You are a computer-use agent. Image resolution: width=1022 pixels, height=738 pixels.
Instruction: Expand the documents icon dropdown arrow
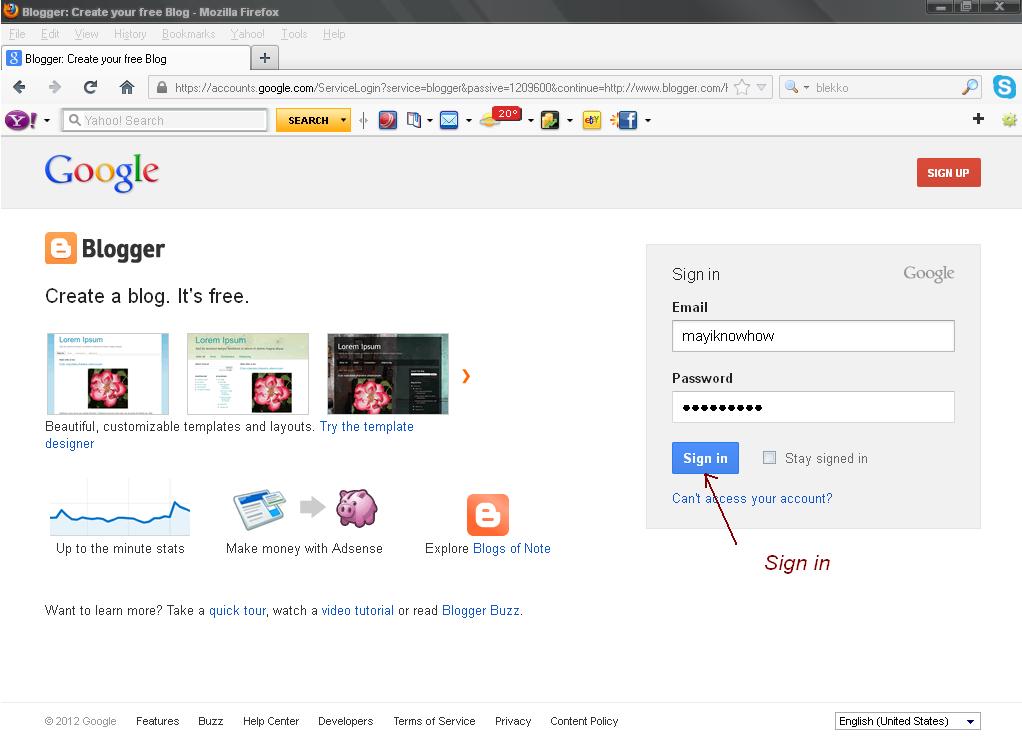click(x=430, y=121)
